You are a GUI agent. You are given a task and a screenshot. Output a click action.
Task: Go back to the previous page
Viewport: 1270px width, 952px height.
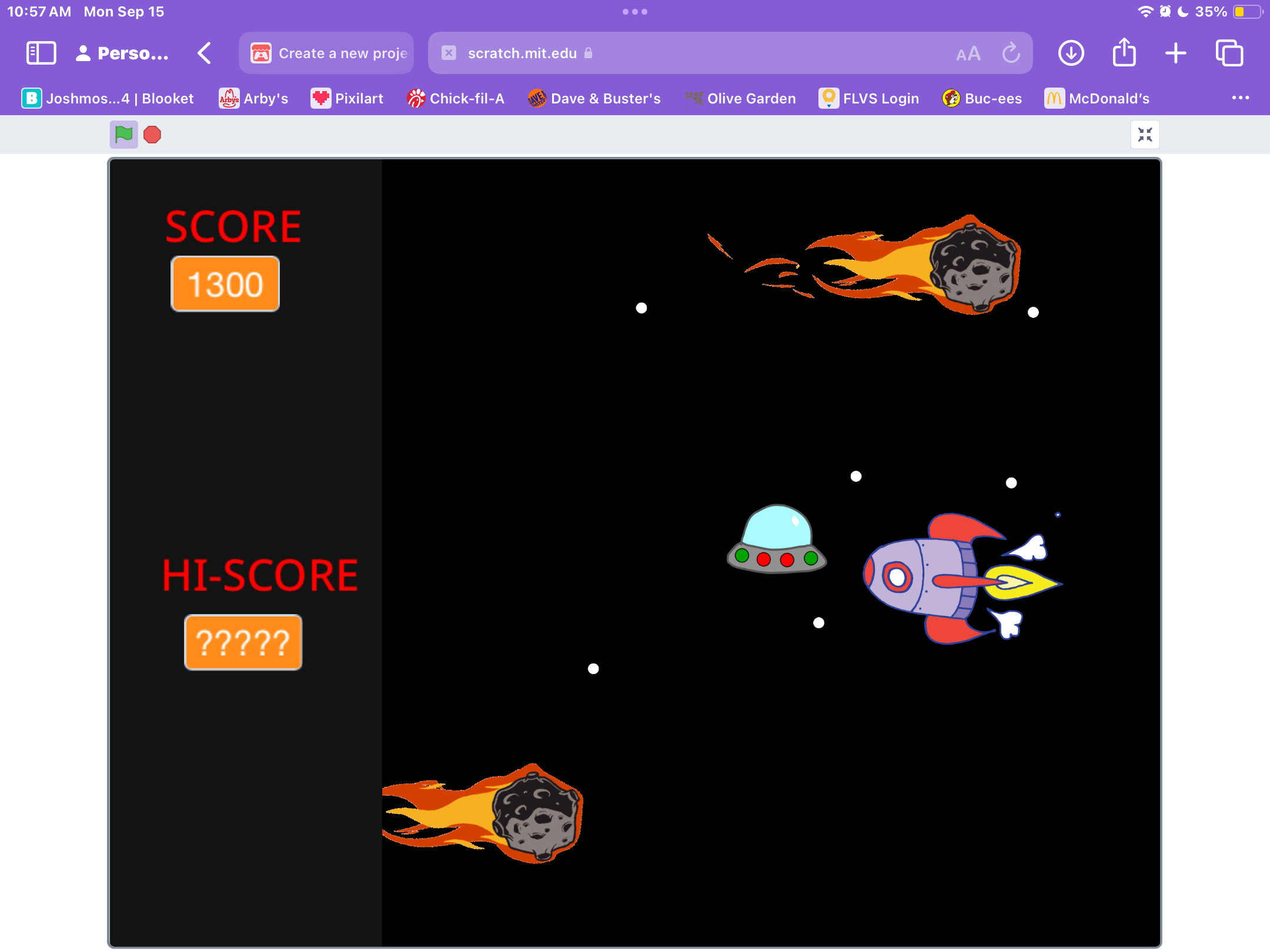[204, 53]
